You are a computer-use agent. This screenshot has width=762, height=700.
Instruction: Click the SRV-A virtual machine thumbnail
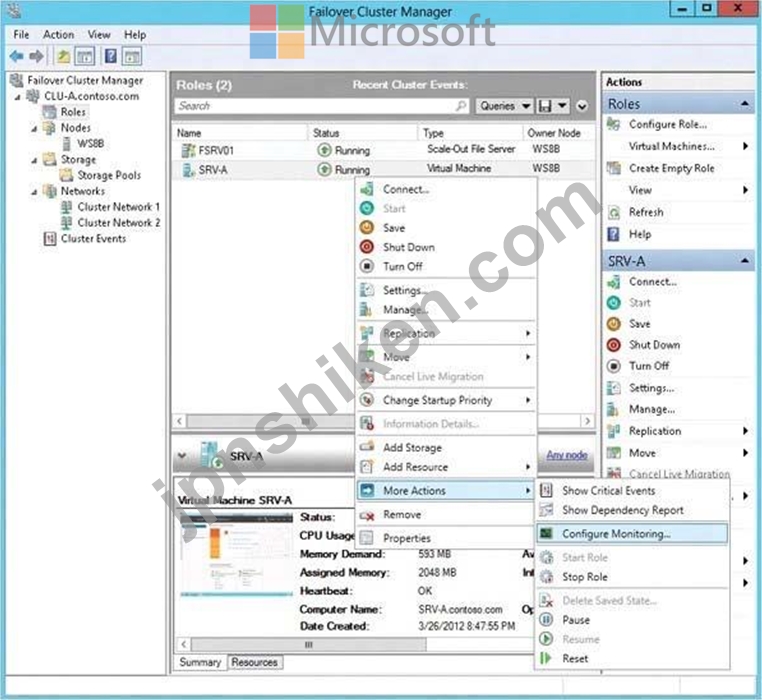click(x=237, y=554)
